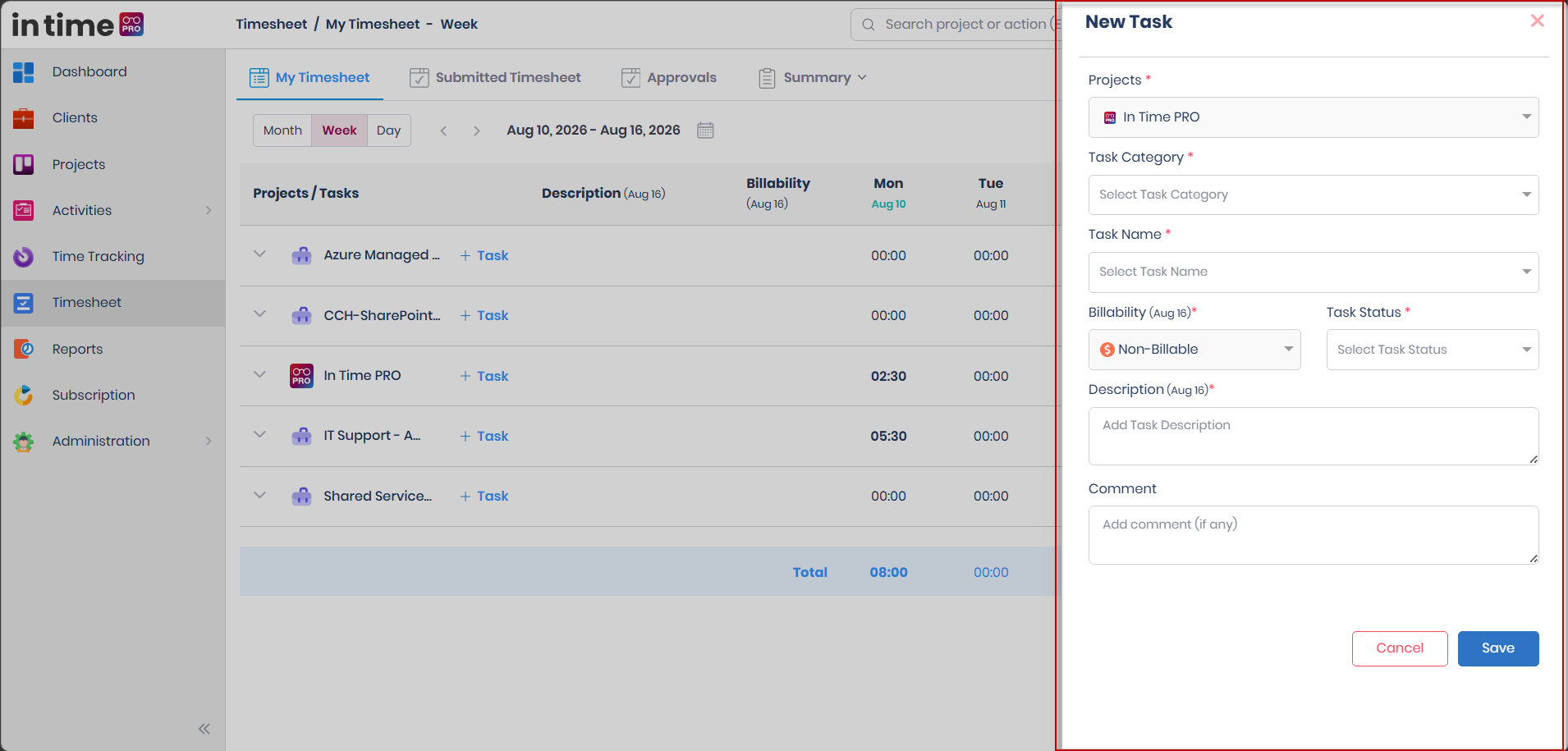
Task: Open the Task Category dropdown
Action: tap(1314, 195)
